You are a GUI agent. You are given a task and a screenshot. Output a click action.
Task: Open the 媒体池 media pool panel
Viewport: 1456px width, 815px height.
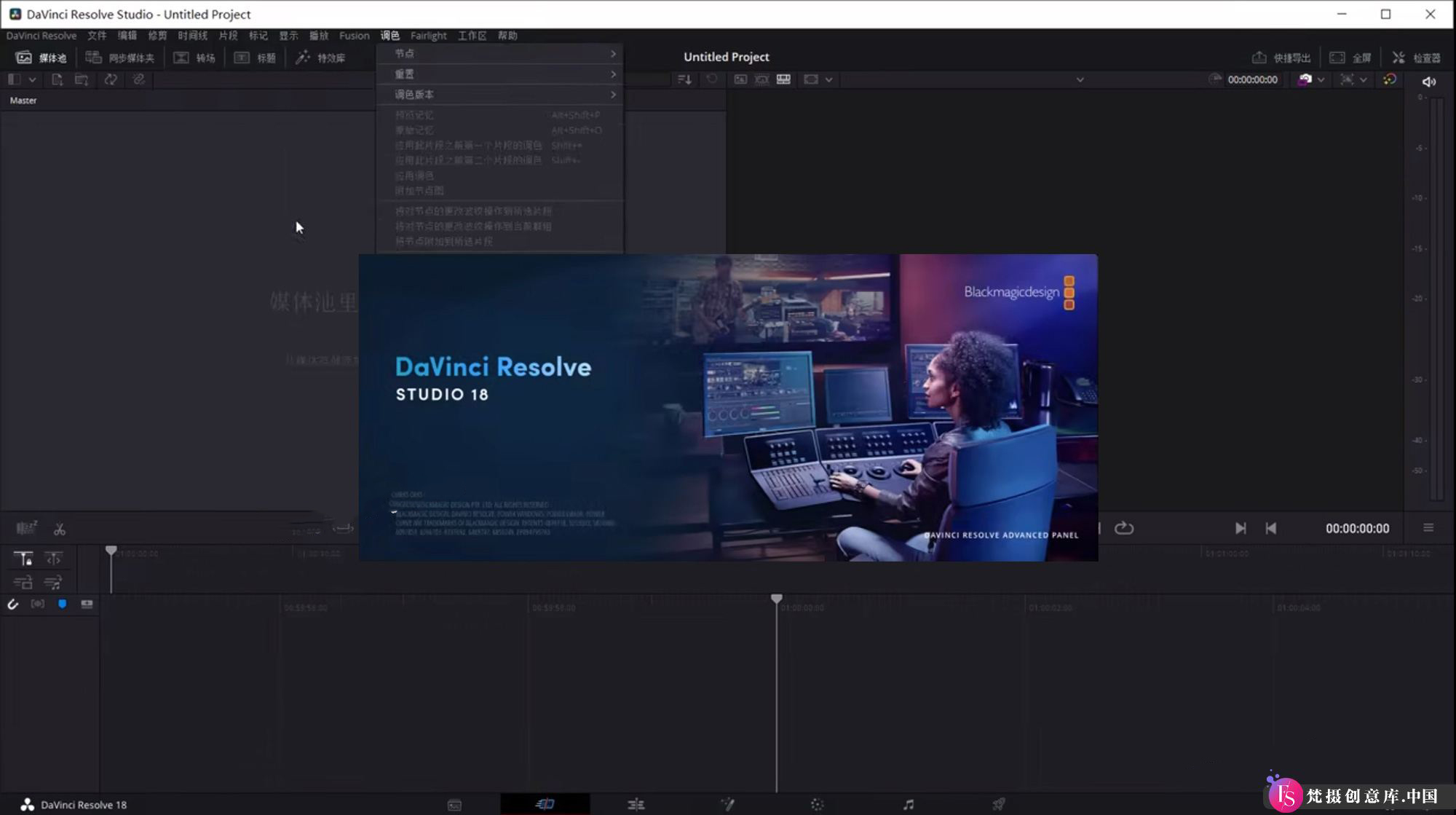tap(41, 58)
